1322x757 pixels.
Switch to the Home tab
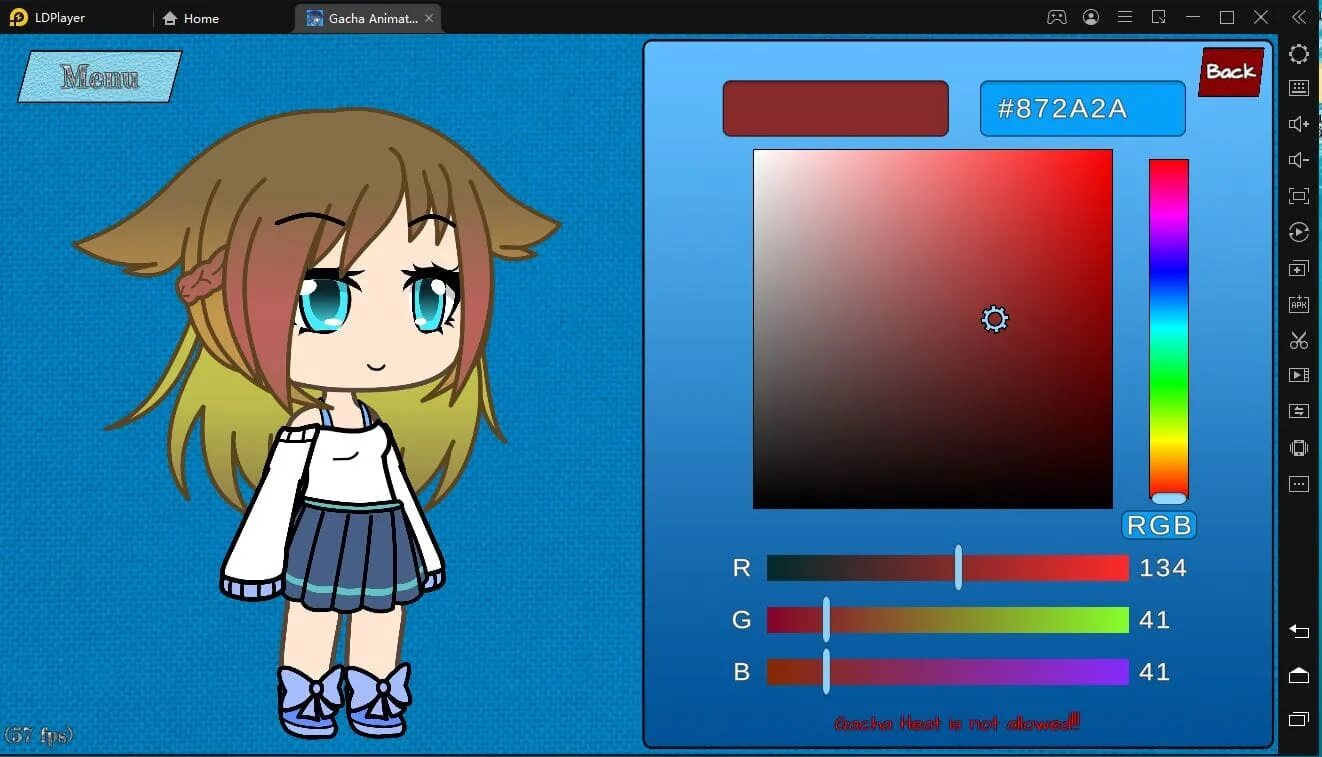[x=190, y=18]
